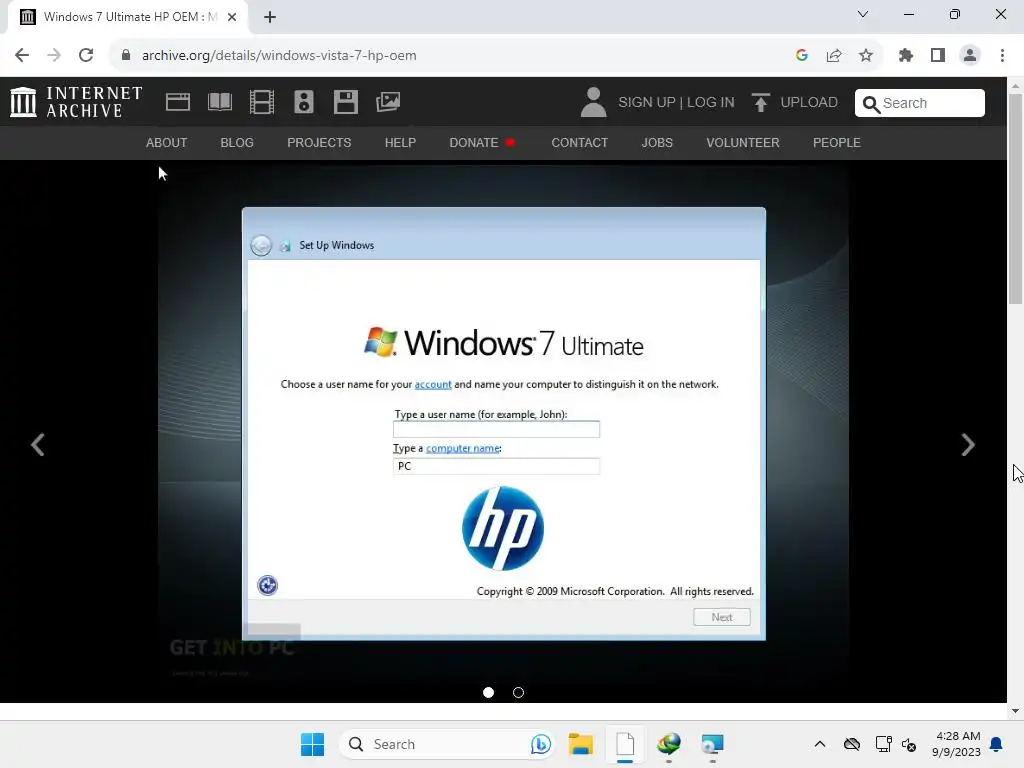
Task: Open the JOBS menu item
Action: 657,142
